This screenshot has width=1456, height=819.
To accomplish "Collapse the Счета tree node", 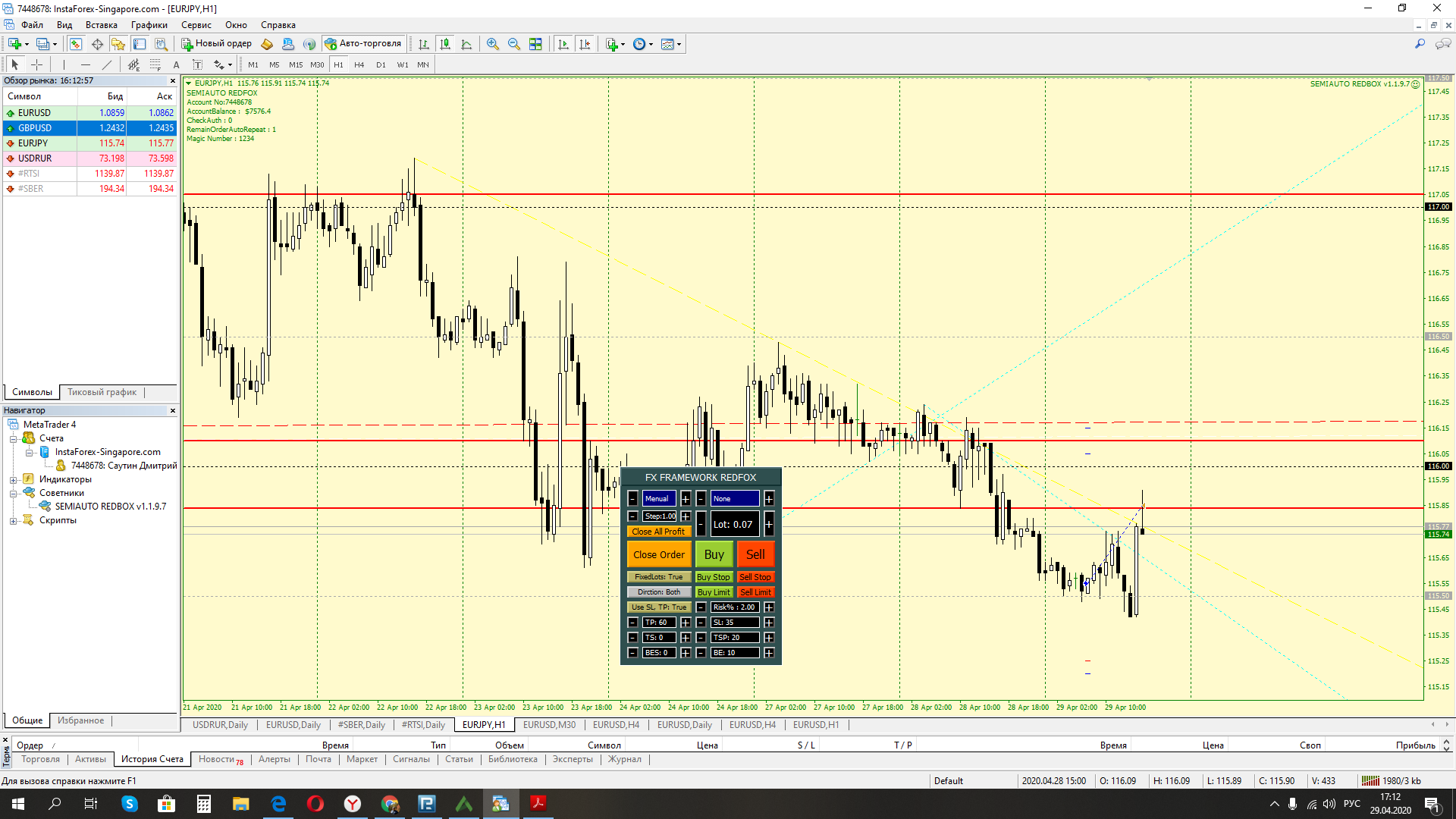I will click(13, 438).
